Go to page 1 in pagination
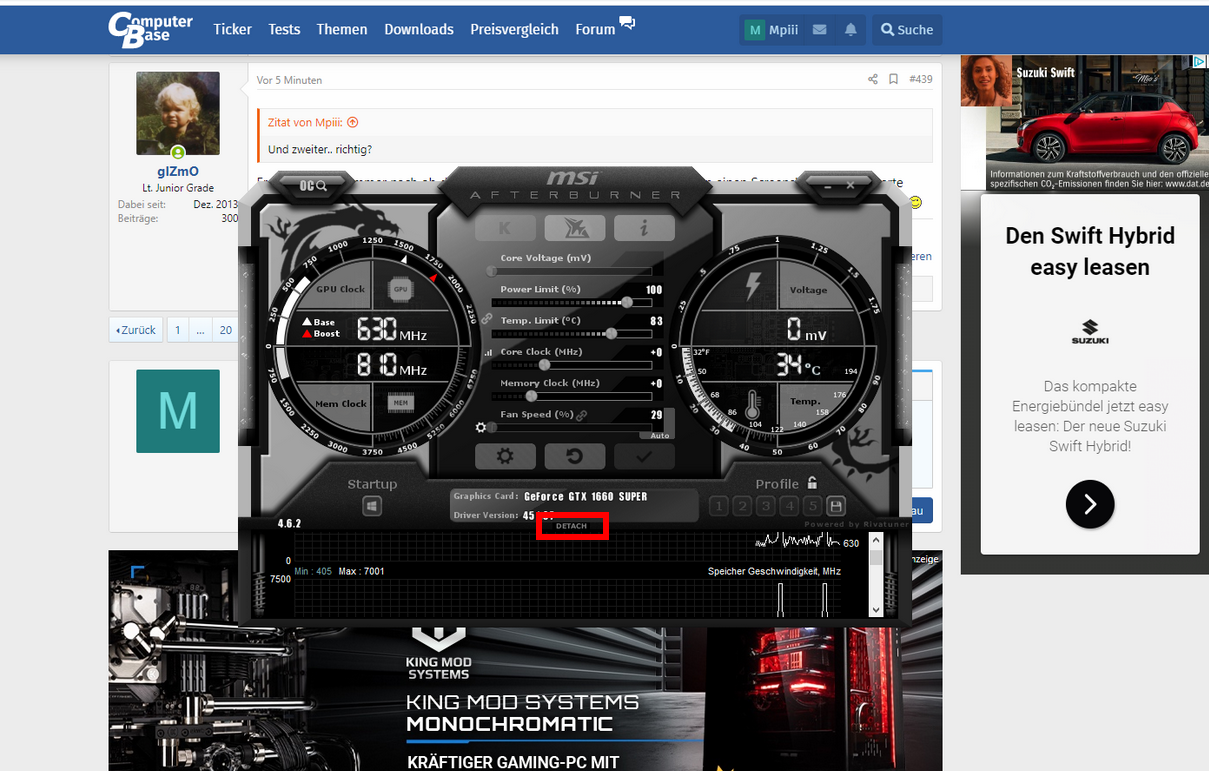1209x771 pixels. pos(178,330)
